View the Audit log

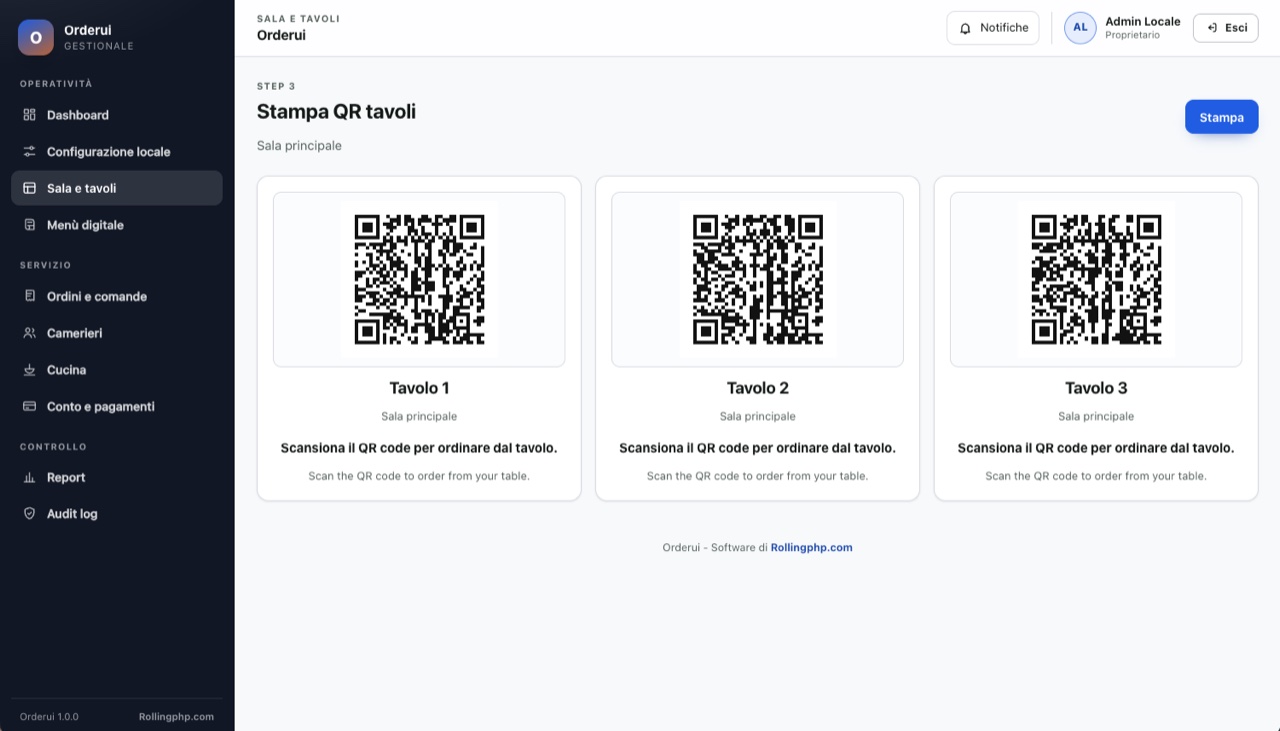117,514
